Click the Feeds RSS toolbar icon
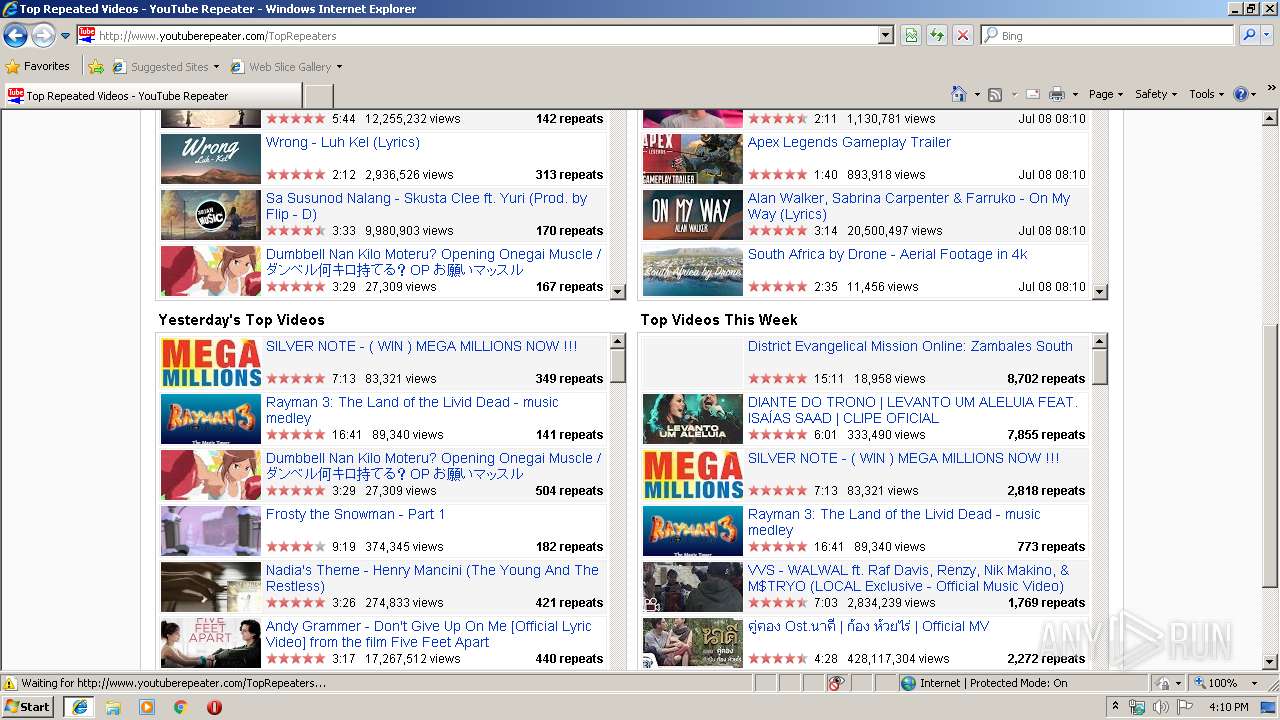The height and width of the screenshot is (720, 1280). pyautogui.click(x=995, y=94)
